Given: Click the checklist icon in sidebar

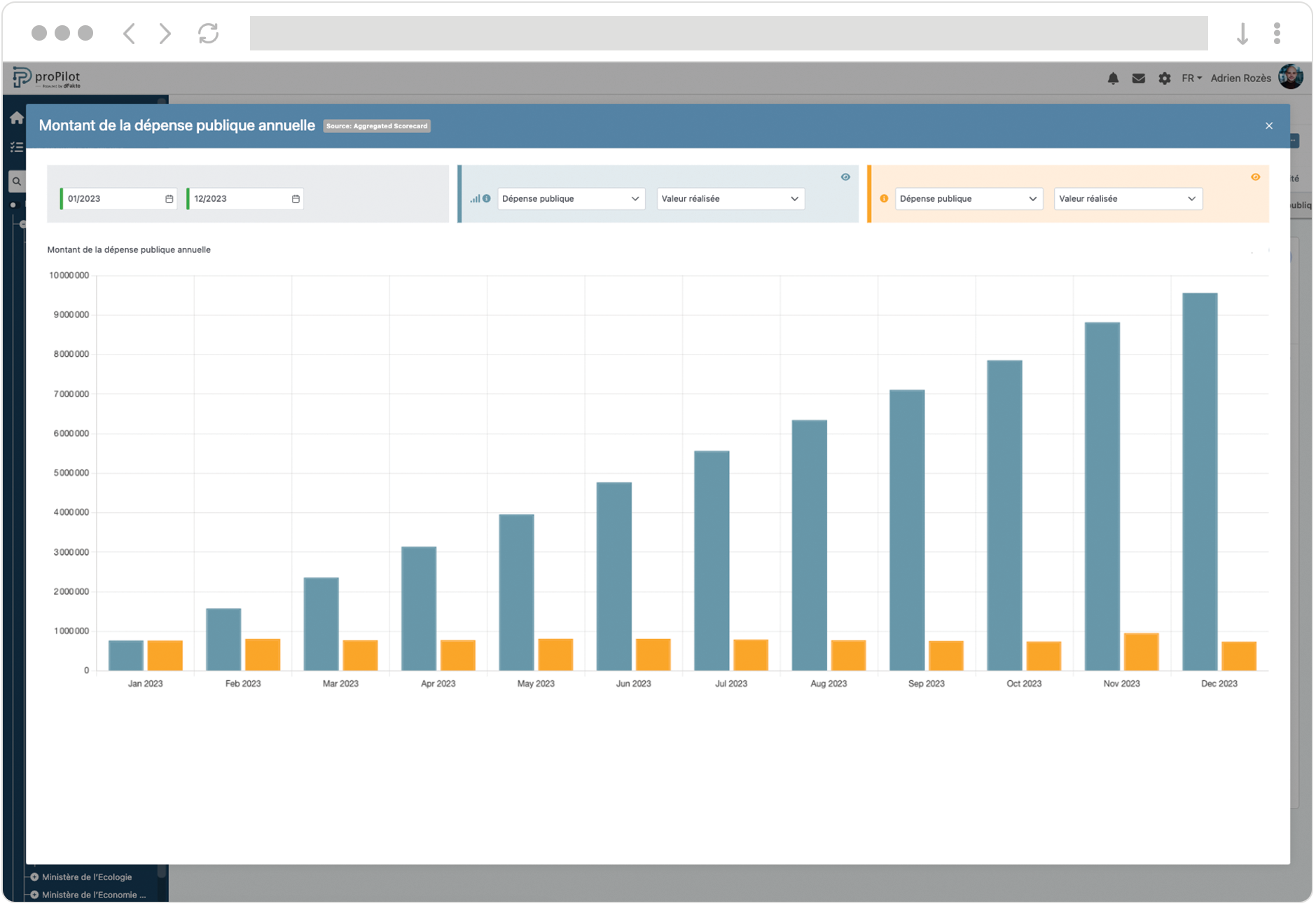Looking at the screenshot, I should pos(17,147).
